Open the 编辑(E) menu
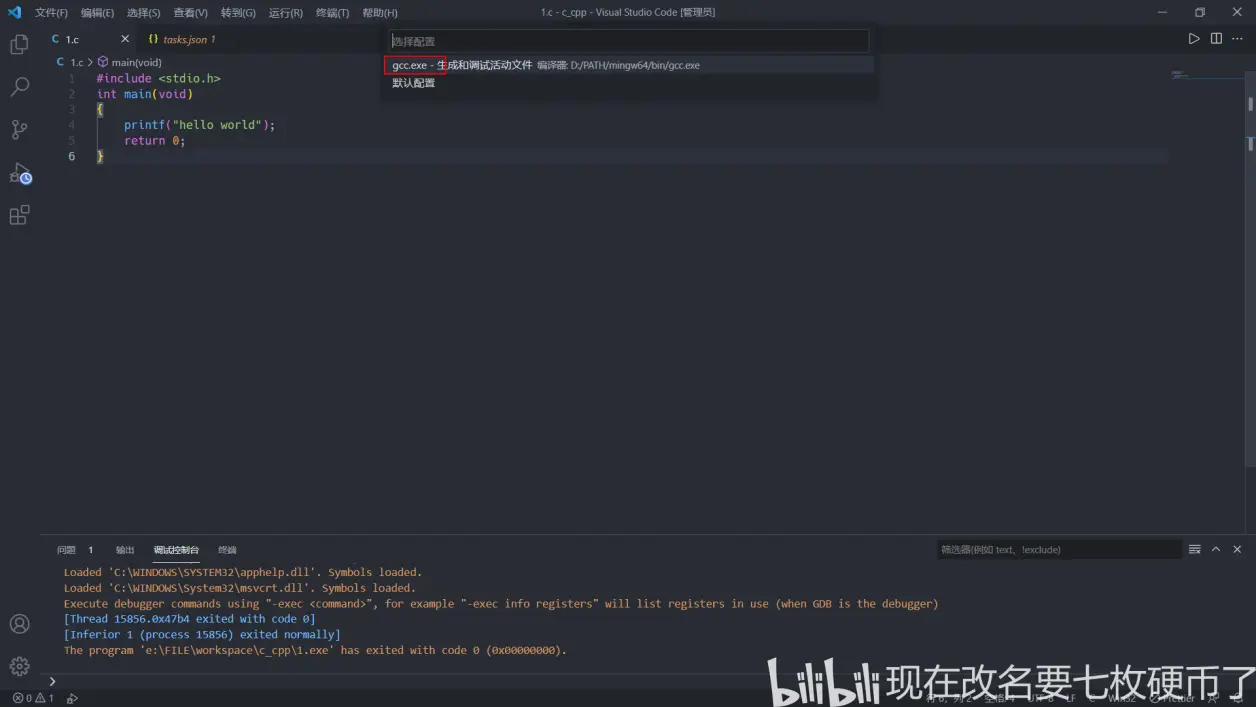Image resolution: width=1256 pixels, height=707 pixels. pyautogui.click(x=97, y=12)
